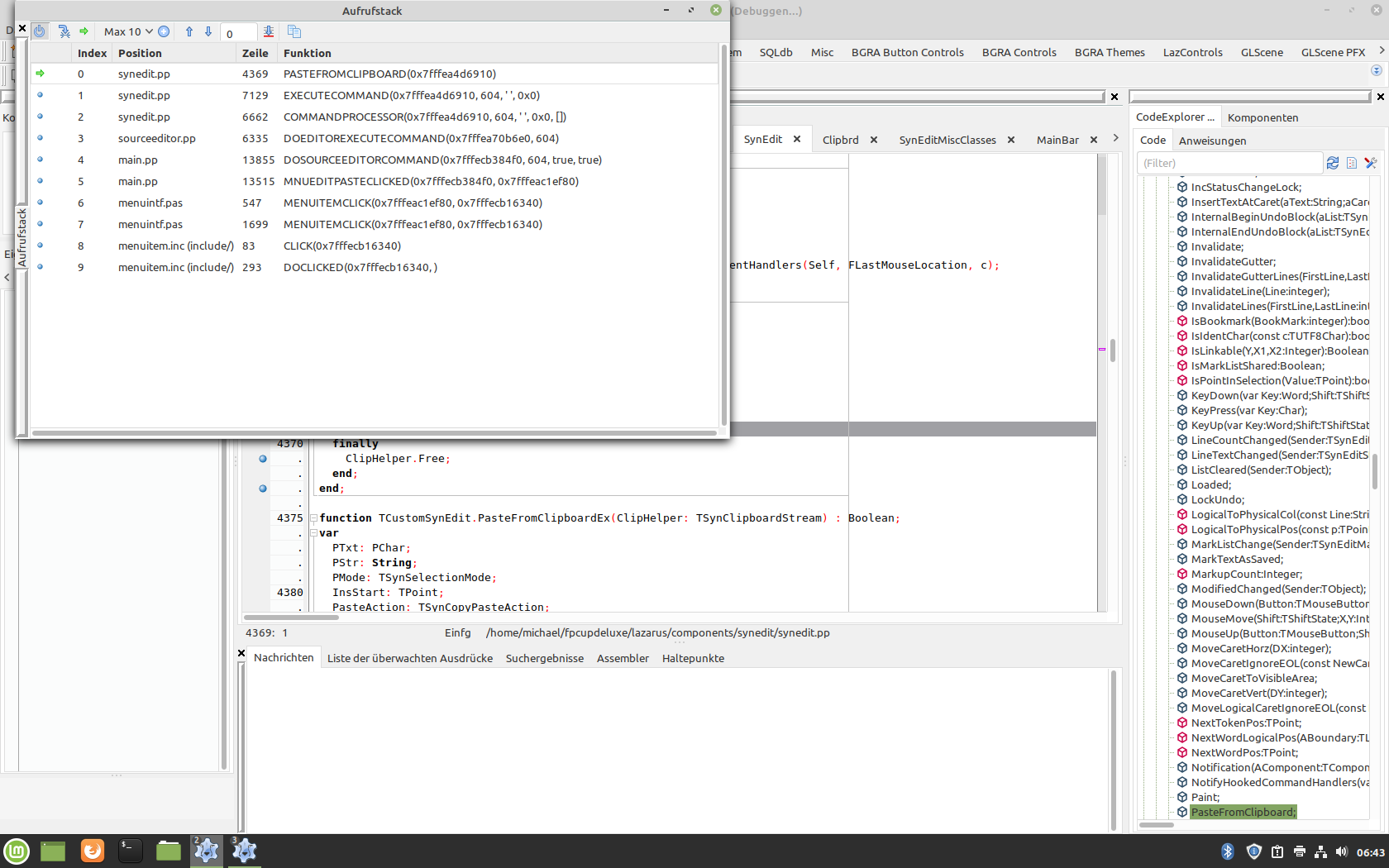Click the Filter input field
The image size is (1389, 868).
[x=1229, y=163]
